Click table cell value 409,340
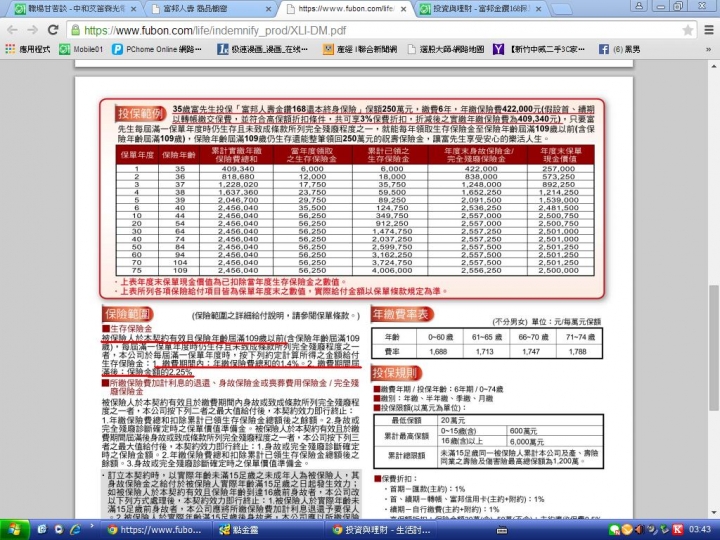The width and height of the screenshot is (720, 540). [238, 169]
